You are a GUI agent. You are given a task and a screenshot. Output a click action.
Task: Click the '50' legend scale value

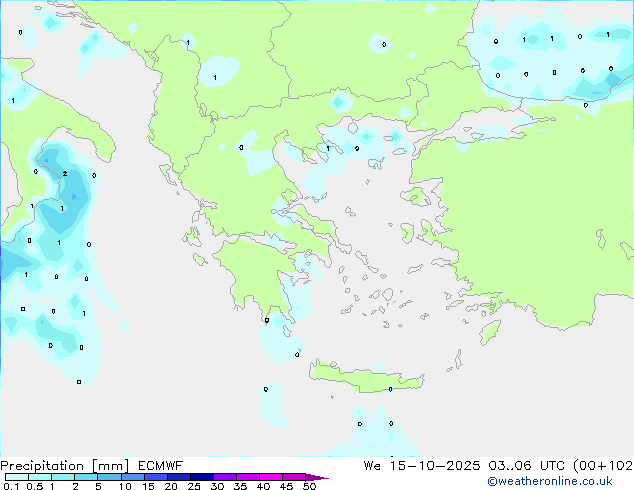click(x=309, y=486)
